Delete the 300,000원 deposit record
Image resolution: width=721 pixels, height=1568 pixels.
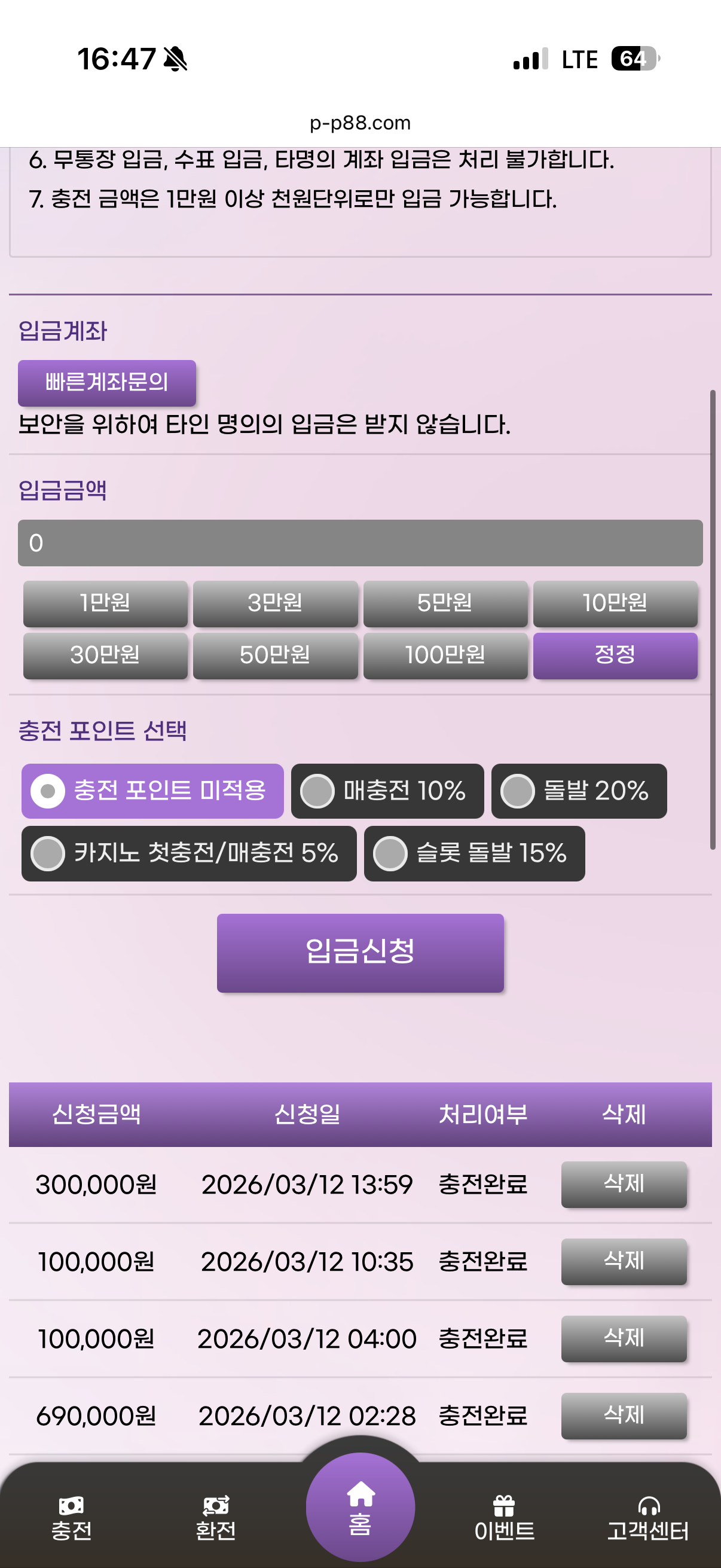(624, 1184)
